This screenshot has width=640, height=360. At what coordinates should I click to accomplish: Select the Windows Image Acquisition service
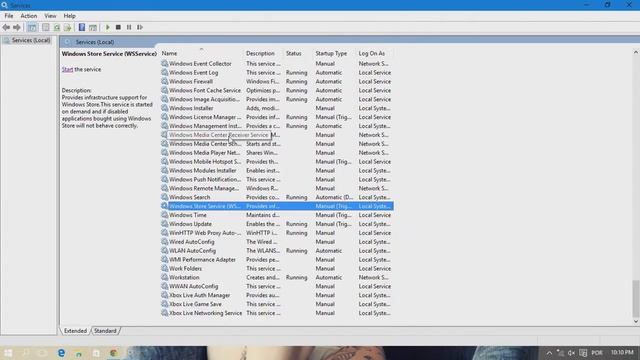pos(277,99)
